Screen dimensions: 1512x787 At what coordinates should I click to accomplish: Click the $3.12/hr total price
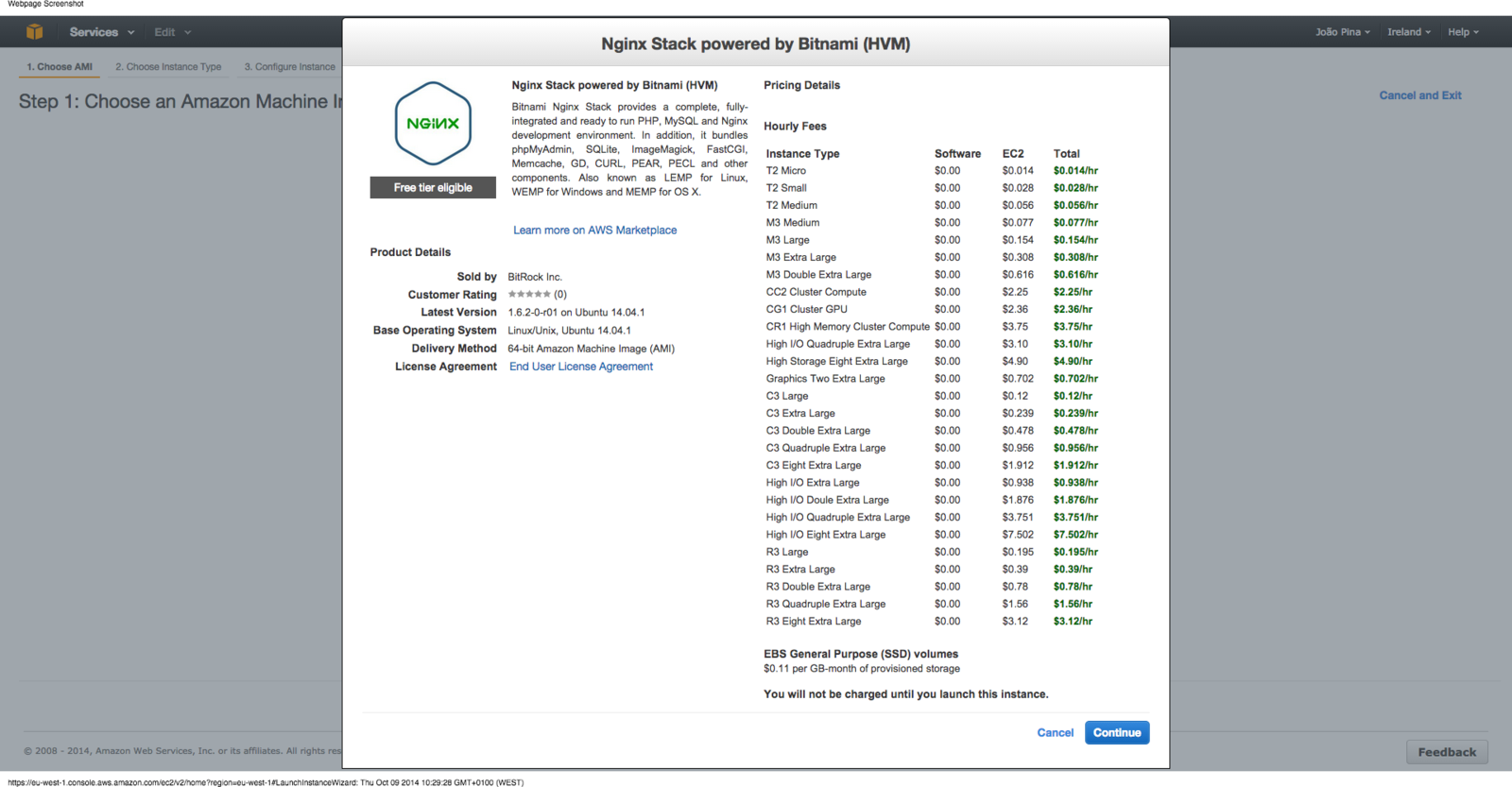point(1073,622)
